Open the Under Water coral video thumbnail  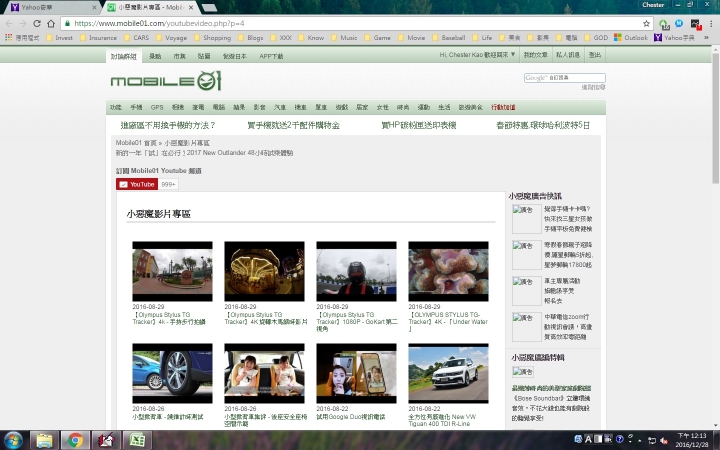[448, 271]
